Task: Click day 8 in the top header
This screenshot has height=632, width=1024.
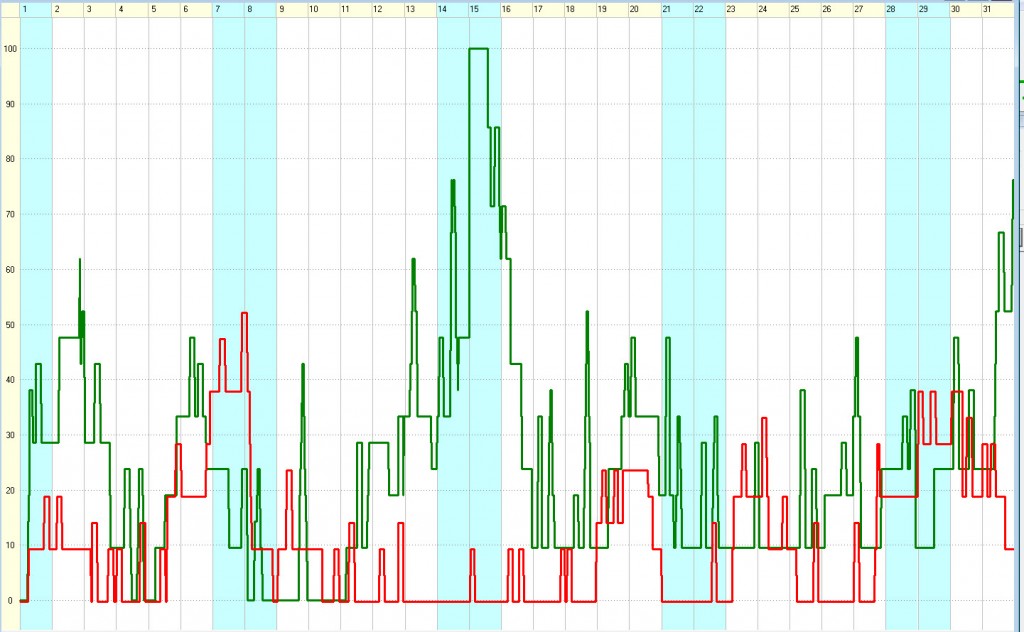Action: point(261,9)
